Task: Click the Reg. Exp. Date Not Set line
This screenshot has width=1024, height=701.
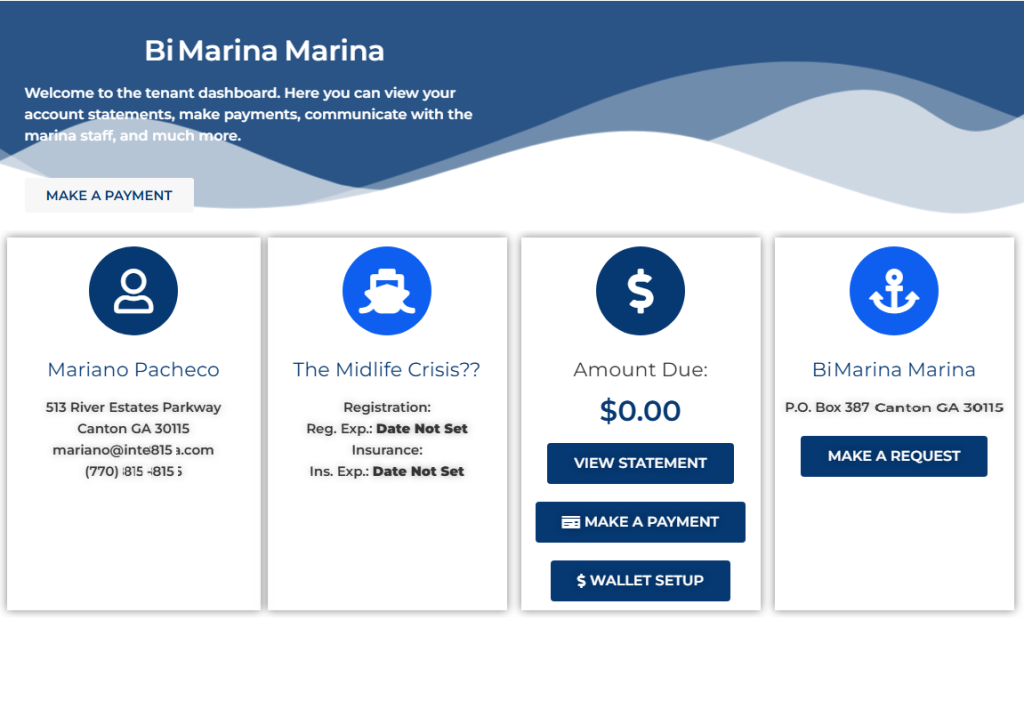Action: pyautogui.click(x=386, y=428)
